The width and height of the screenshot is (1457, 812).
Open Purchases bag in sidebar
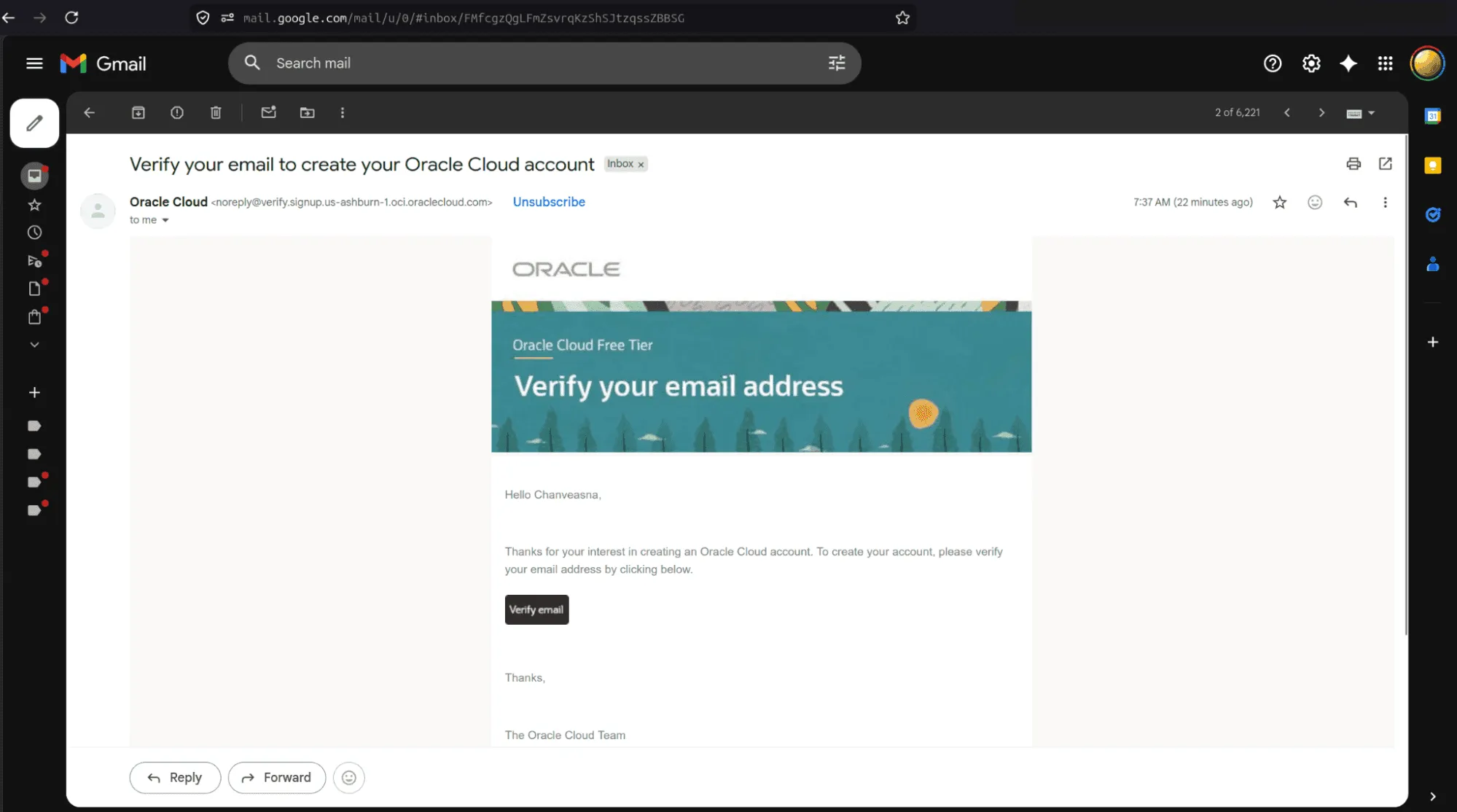click(x=34, y=316)
